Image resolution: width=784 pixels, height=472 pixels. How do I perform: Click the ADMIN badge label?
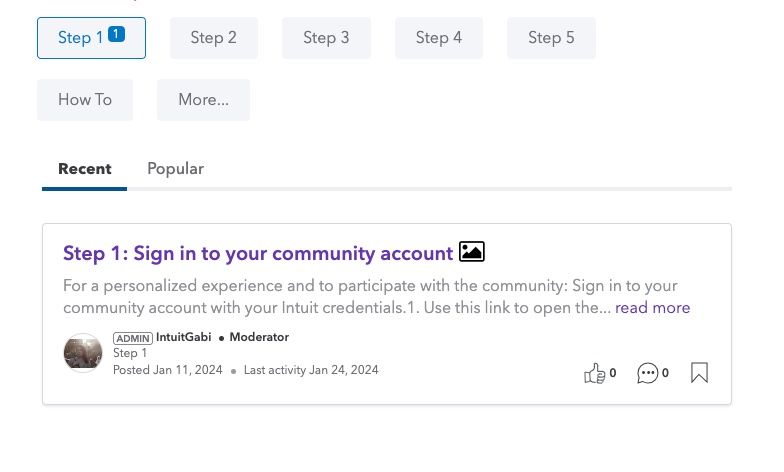coord(132,338)
